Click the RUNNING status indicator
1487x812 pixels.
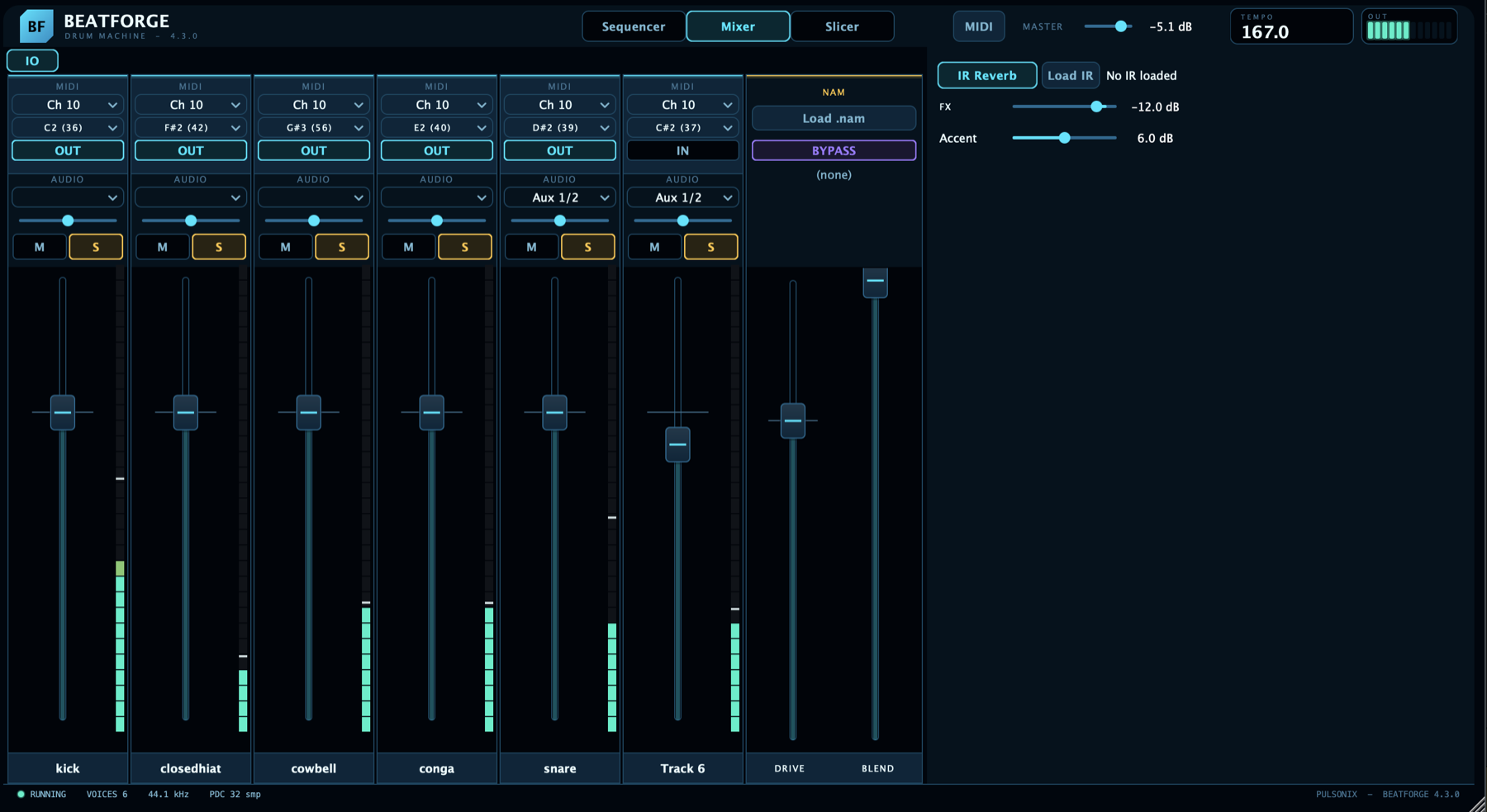(x=41, y=794)
